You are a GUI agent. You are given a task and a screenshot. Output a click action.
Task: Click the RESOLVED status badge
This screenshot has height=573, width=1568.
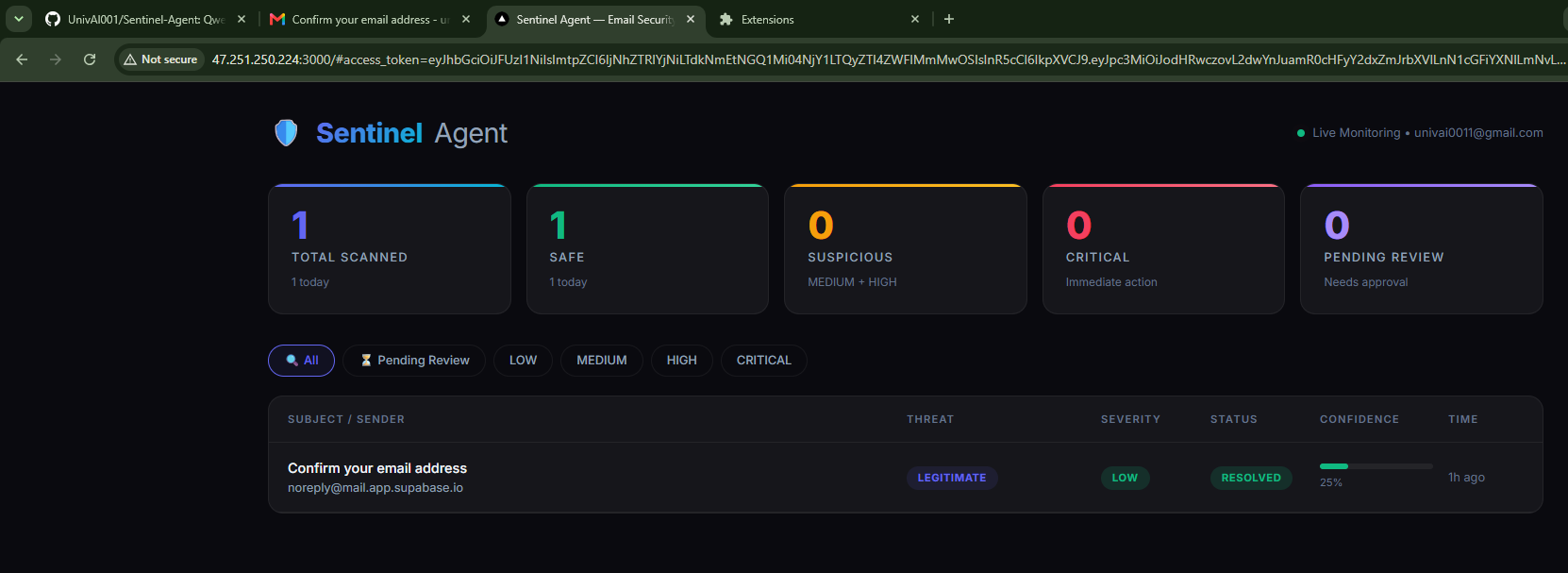1251,478
